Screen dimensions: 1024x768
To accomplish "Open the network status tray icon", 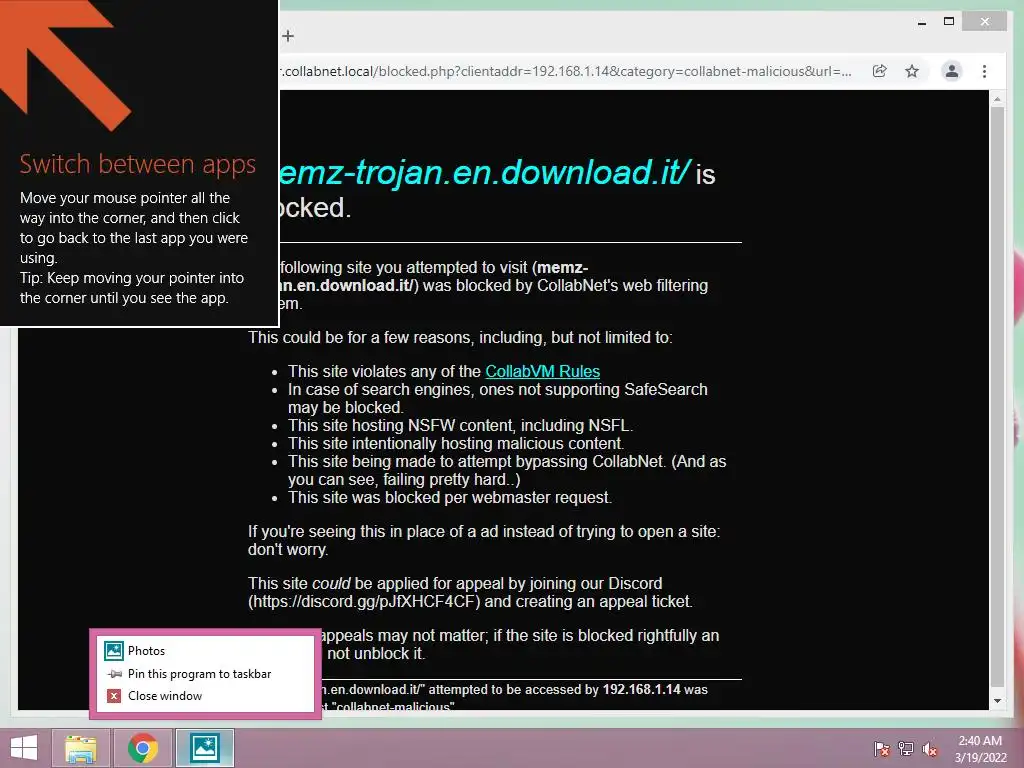I will [x=906, y=748].
